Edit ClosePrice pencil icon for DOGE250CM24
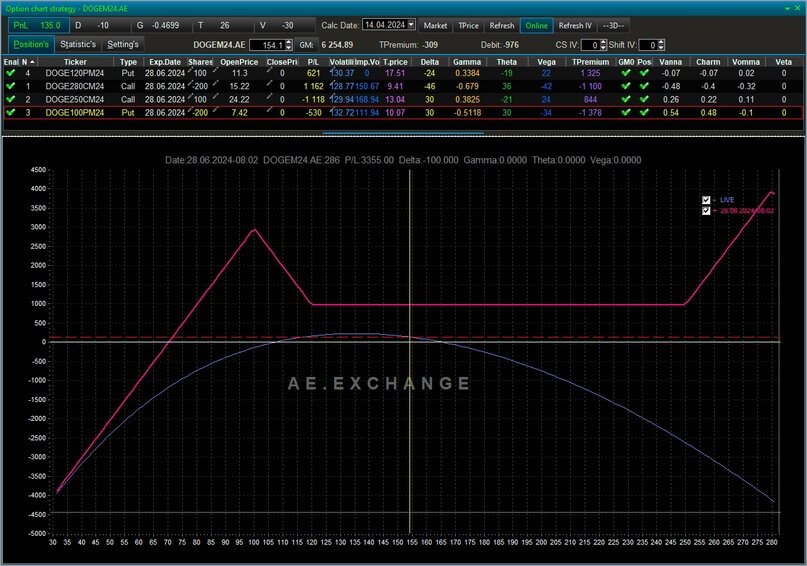Screen dimensions: 807x566 click(269, 96)
